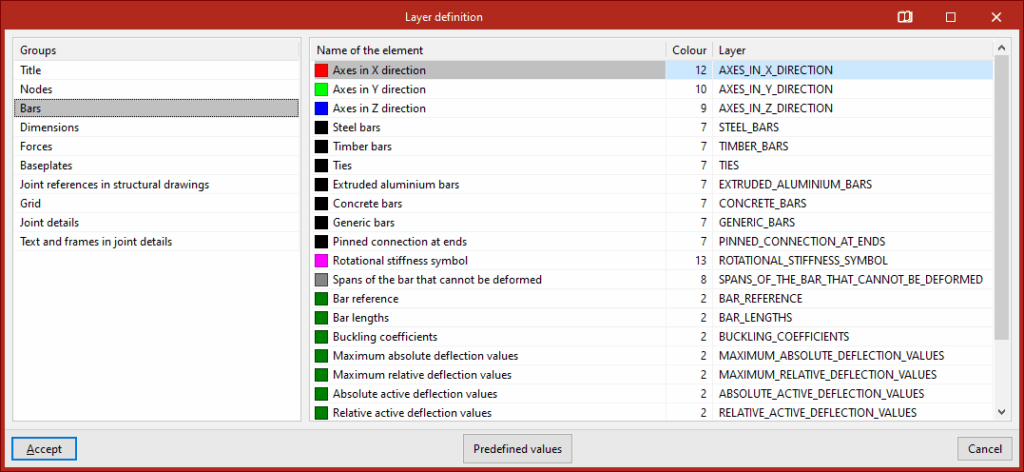Click the Layer column header
This screenshot has width=1024, height=472.
click(x=853, y=50)
